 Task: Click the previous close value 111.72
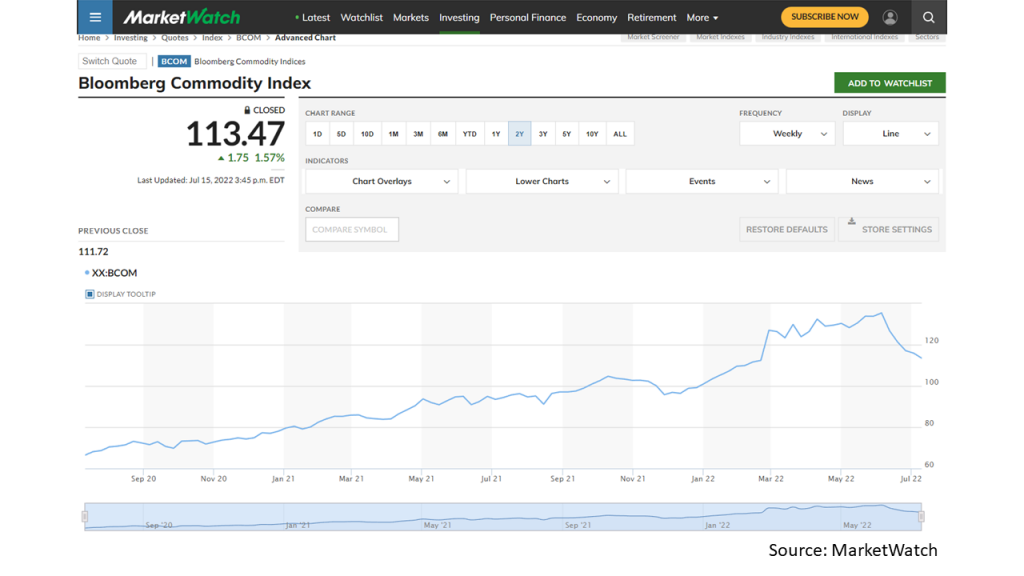pyautogui.click(x=93, y=251)
